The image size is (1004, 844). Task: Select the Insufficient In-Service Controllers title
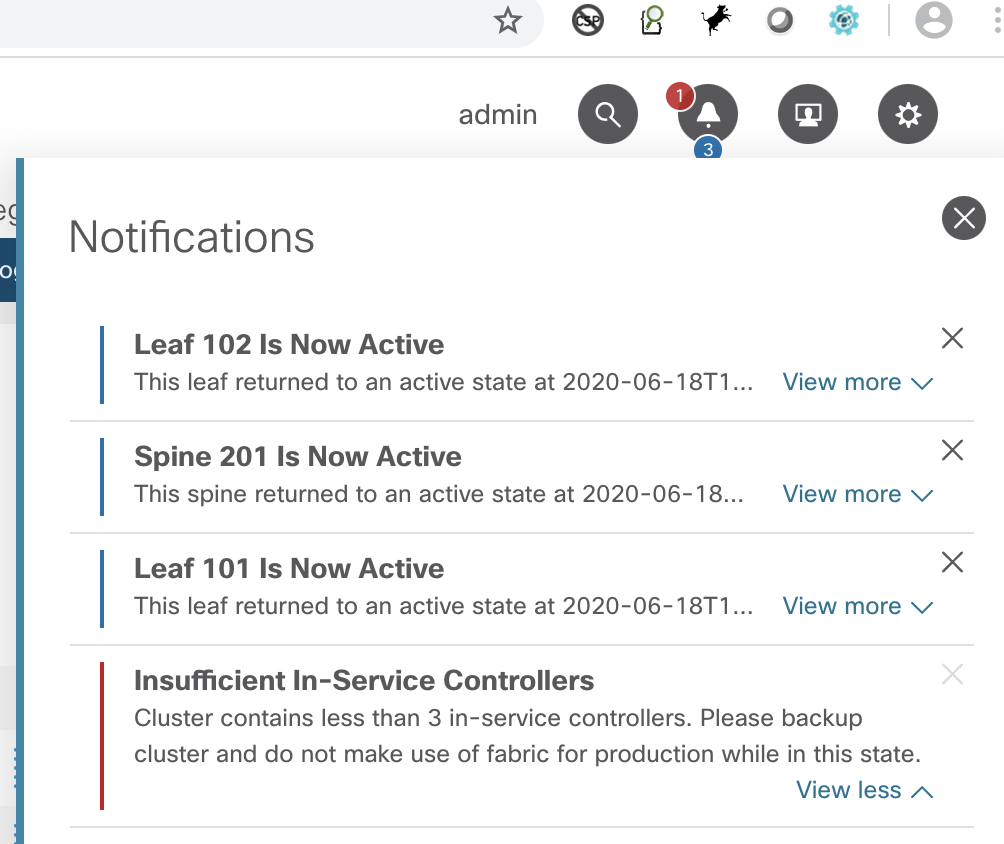(x=364, y=681)
